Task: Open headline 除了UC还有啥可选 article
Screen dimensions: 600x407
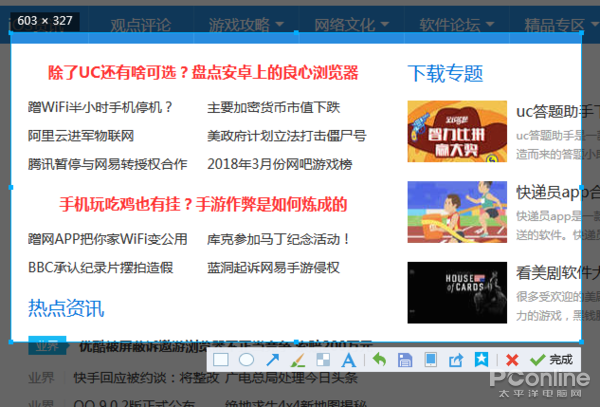Action: [203, 72]
